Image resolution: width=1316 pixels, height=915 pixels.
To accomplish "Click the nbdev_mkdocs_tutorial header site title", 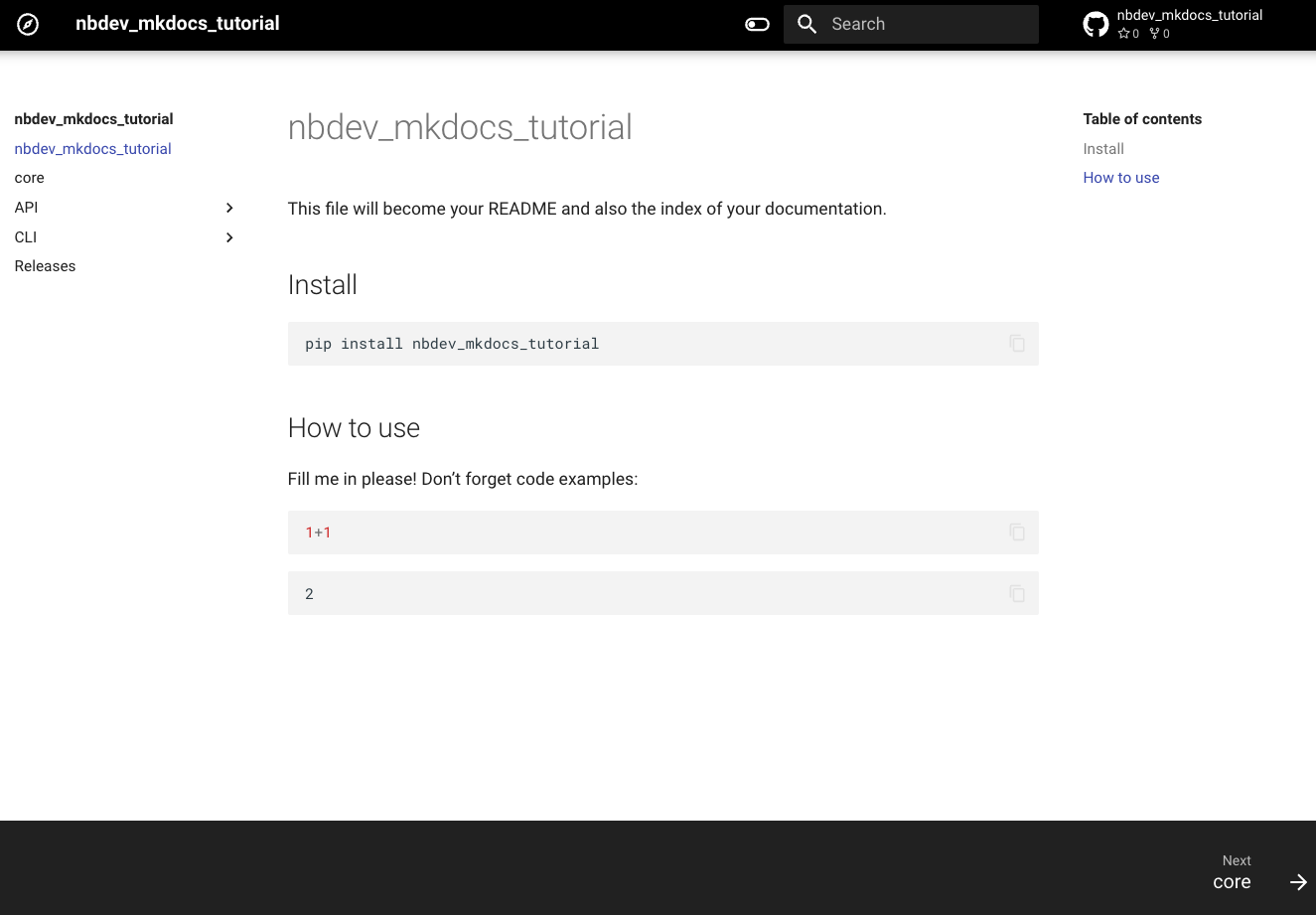I will point(178,24).
